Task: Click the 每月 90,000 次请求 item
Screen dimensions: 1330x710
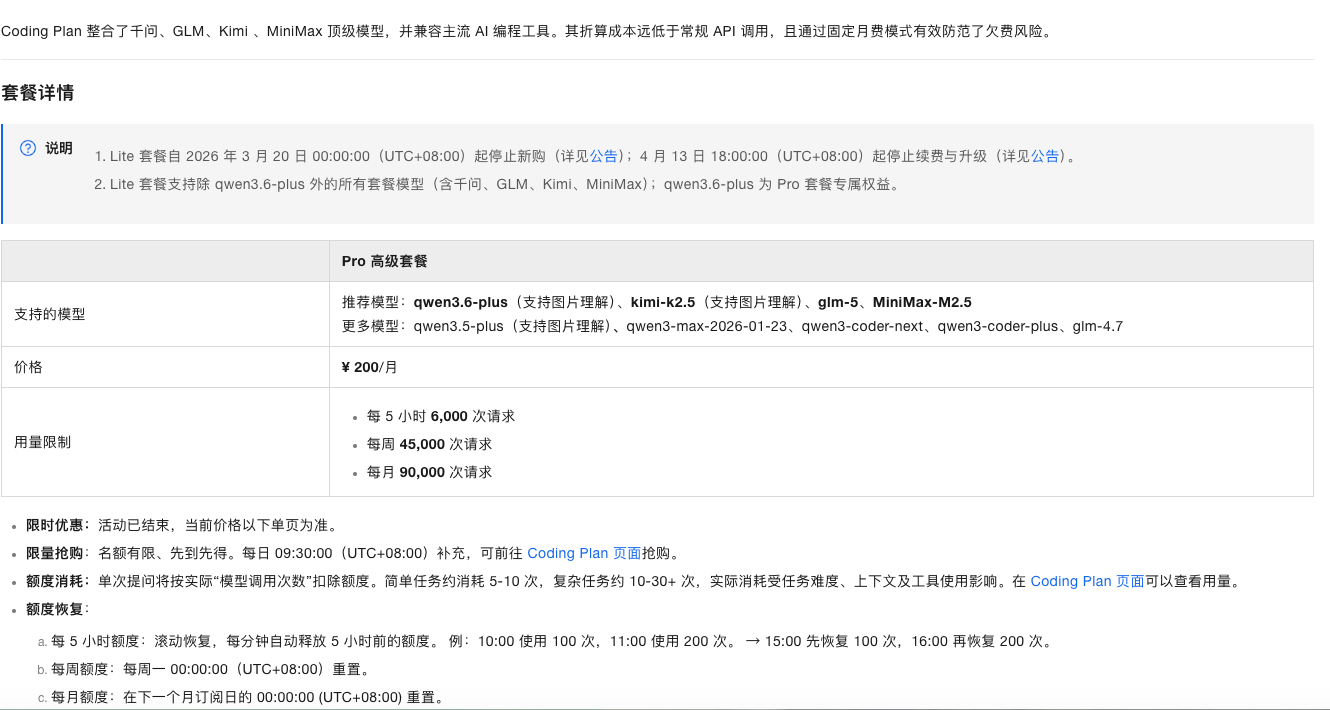Action: click(429, 472)
